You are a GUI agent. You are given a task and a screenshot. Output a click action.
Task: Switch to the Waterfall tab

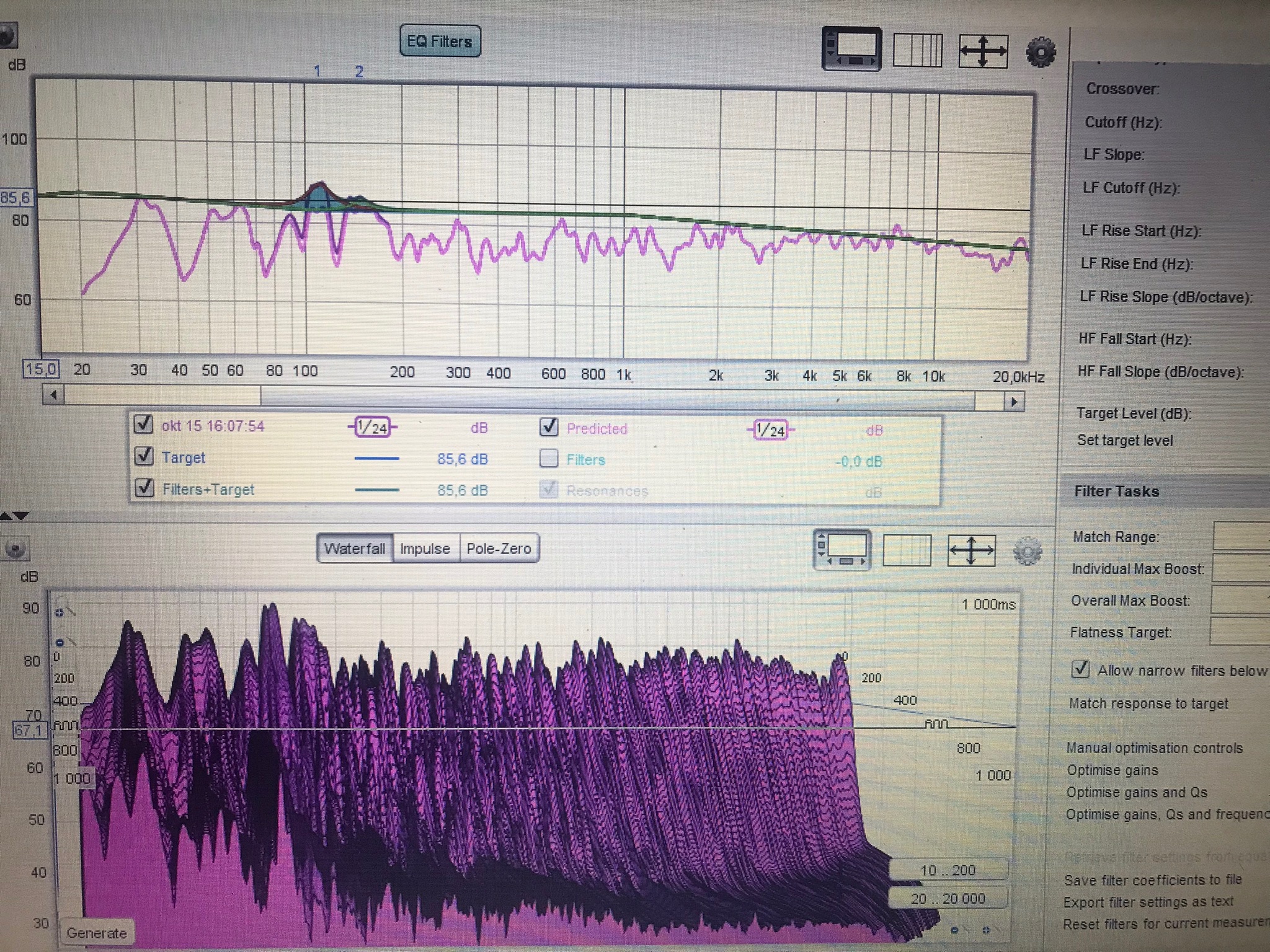(355, 549)
